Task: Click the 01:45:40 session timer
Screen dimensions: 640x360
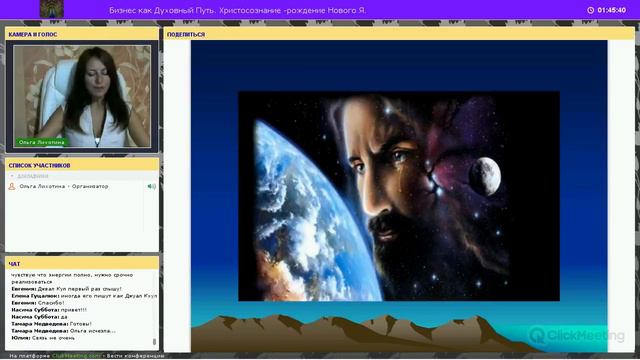Action: click(x=611, y=10)
